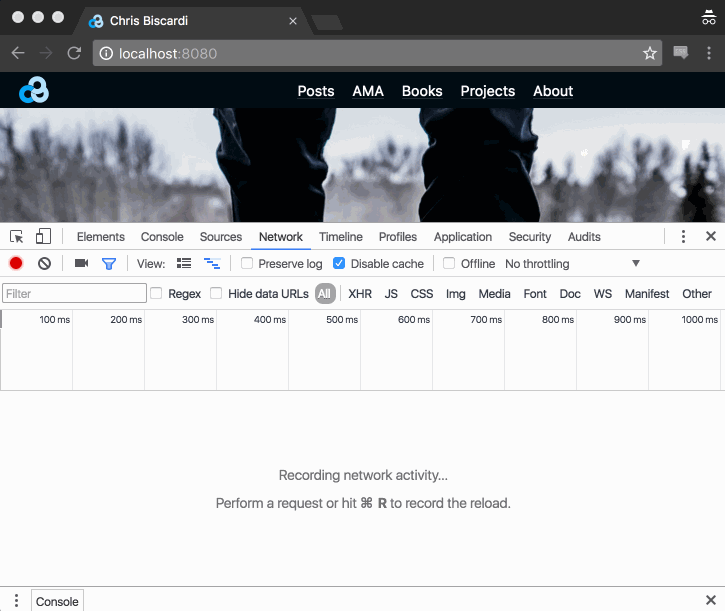Screen dimensions: 725x611
Task: Bookmark this page with the star icon
Action: tap(650, 53)
